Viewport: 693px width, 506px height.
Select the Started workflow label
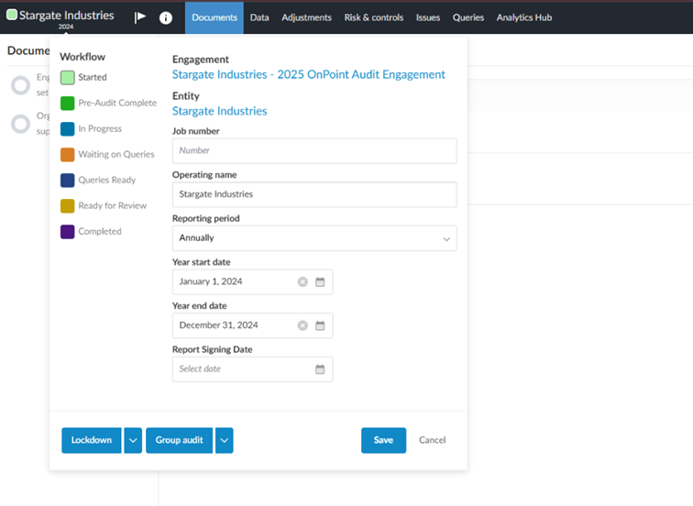tap(92, 77)
